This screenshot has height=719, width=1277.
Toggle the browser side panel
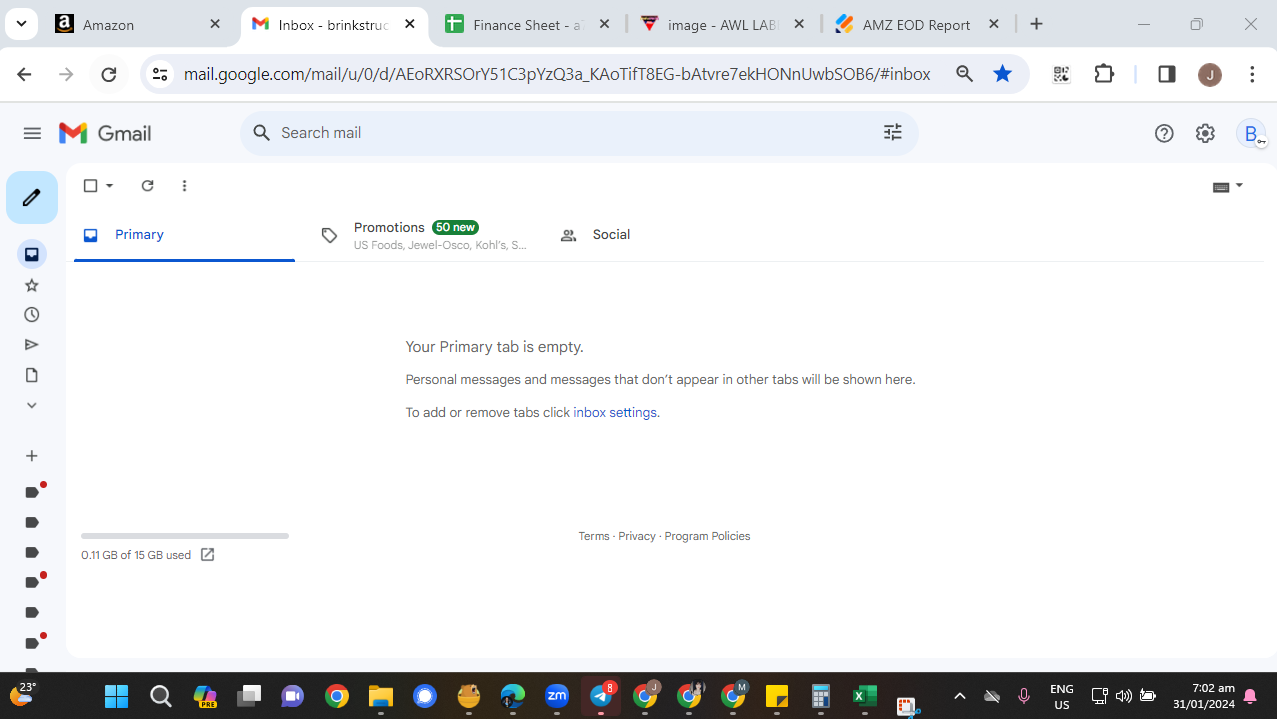pos(1167,74)
